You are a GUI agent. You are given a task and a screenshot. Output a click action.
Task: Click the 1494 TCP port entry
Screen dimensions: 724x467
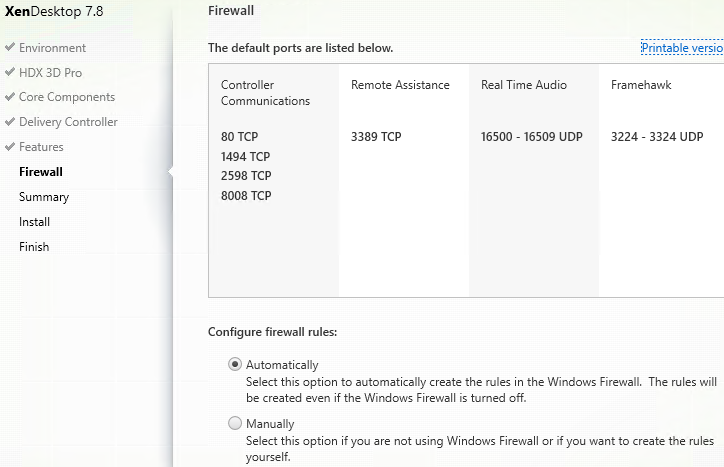point(245,157)
